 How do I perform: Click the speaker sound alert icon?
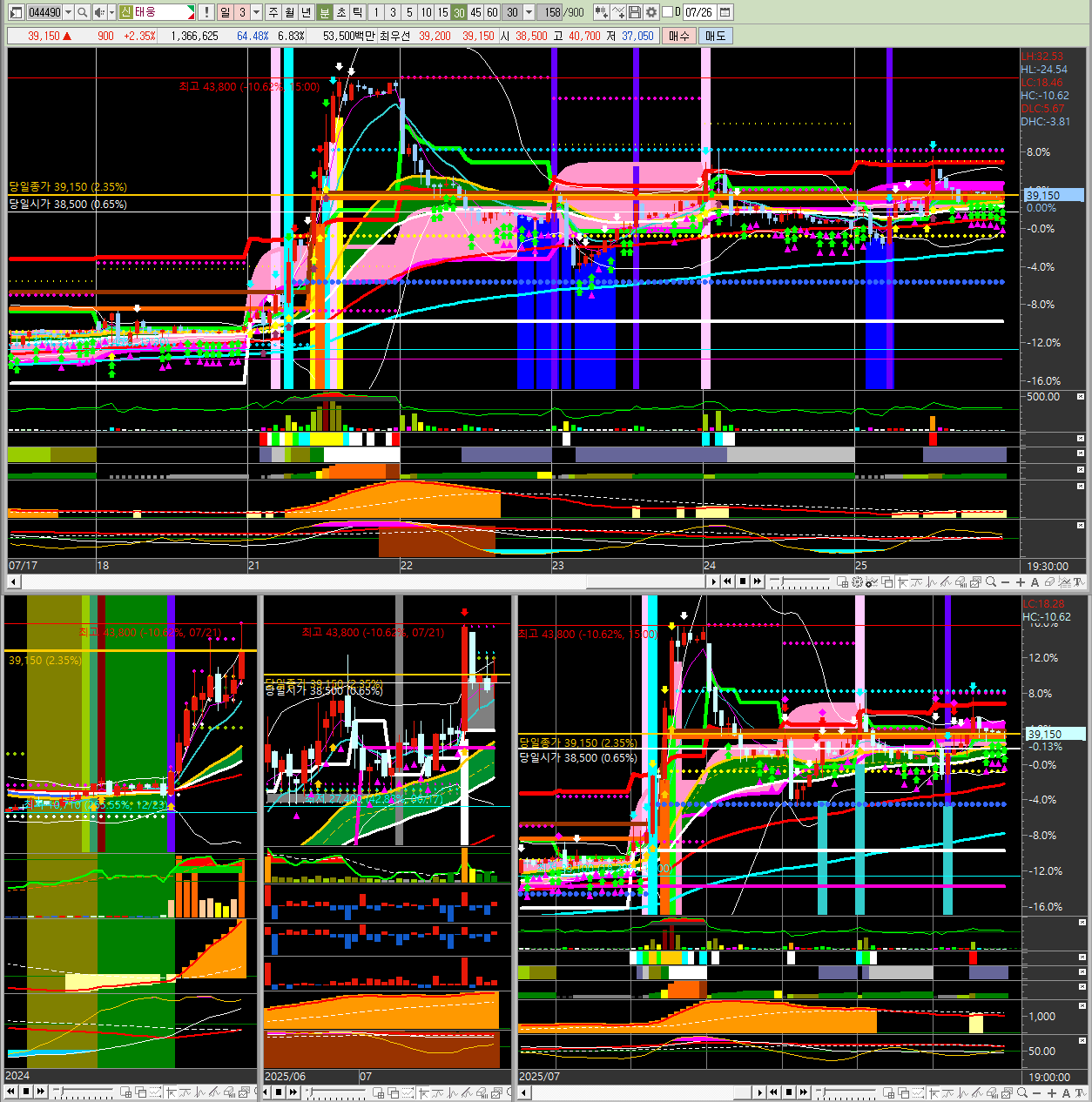(x=99, y=12)
